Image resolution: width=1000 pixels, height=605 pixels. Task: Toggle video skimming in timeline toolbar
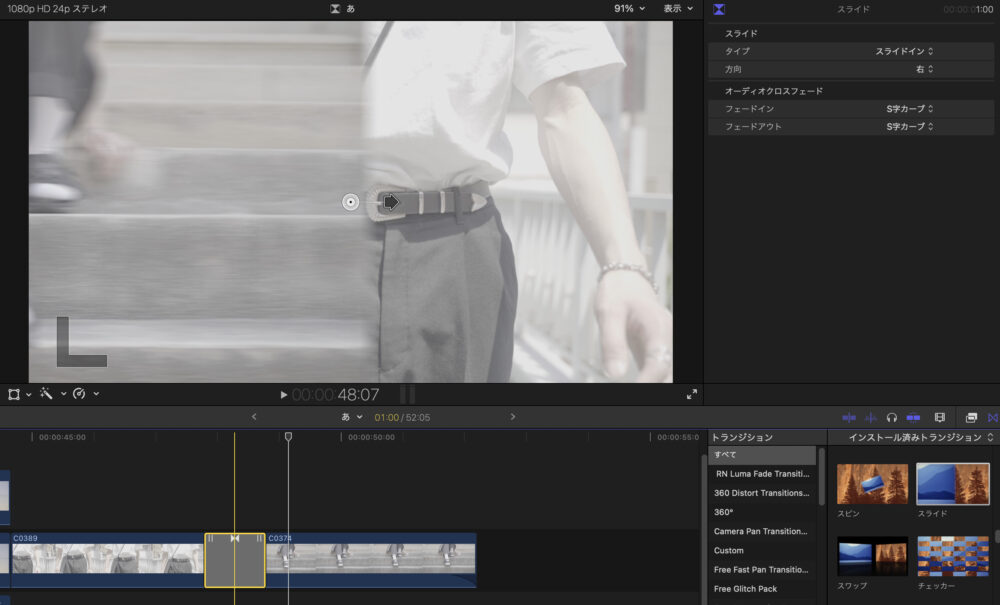coord(849,417)
